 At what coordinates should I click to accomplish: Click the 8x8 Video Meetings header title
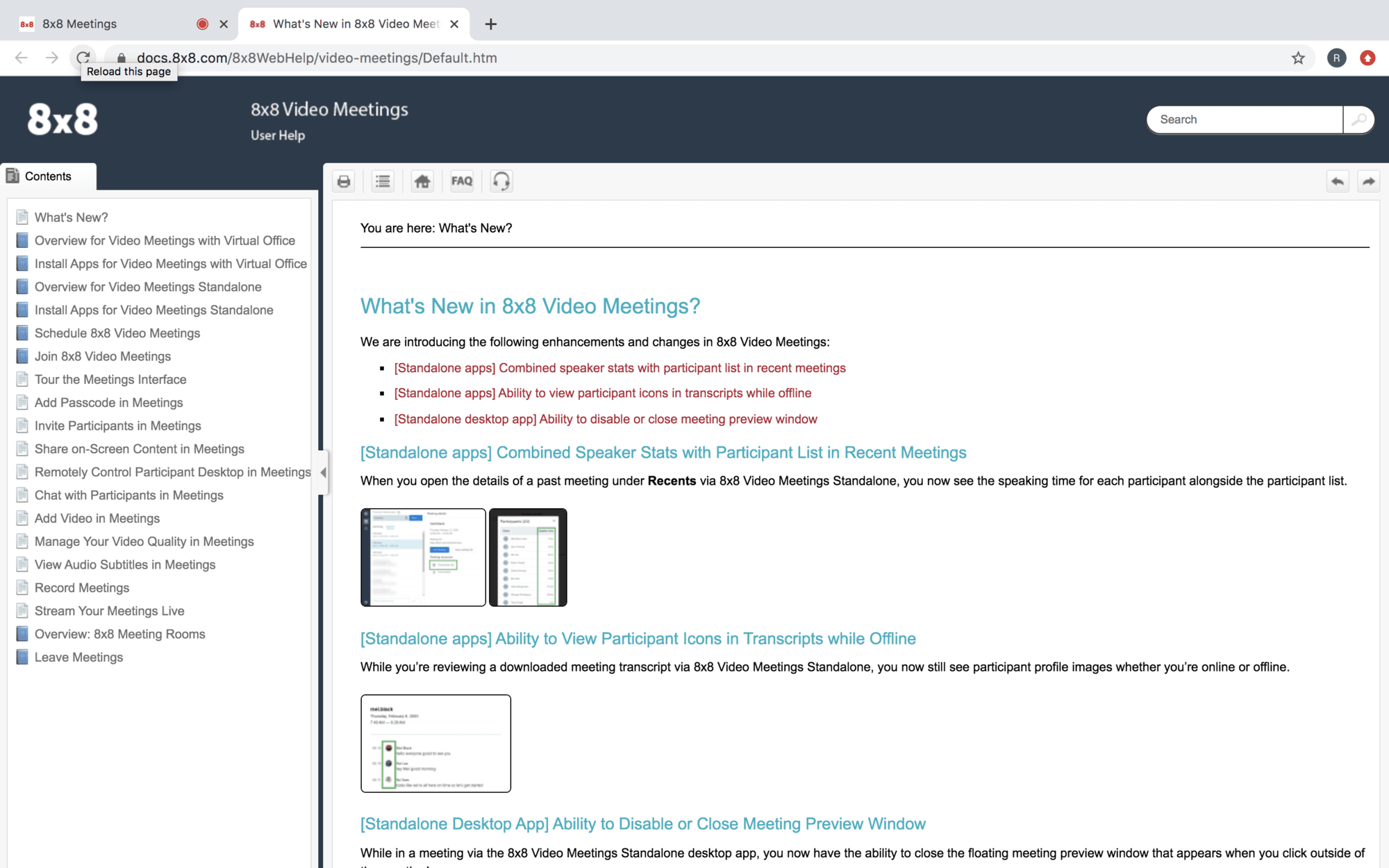329,110
